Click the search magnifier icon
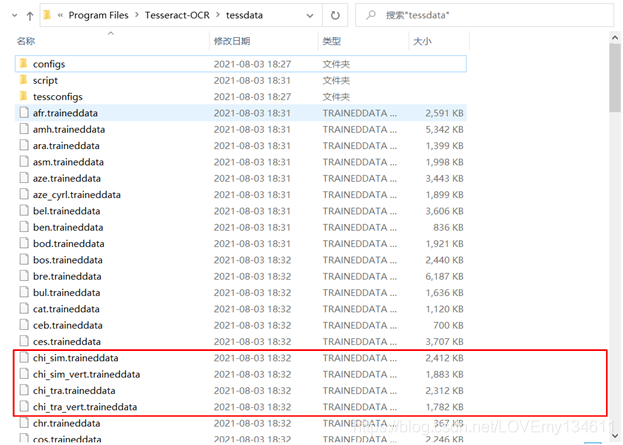 click(x=371, y=15)
